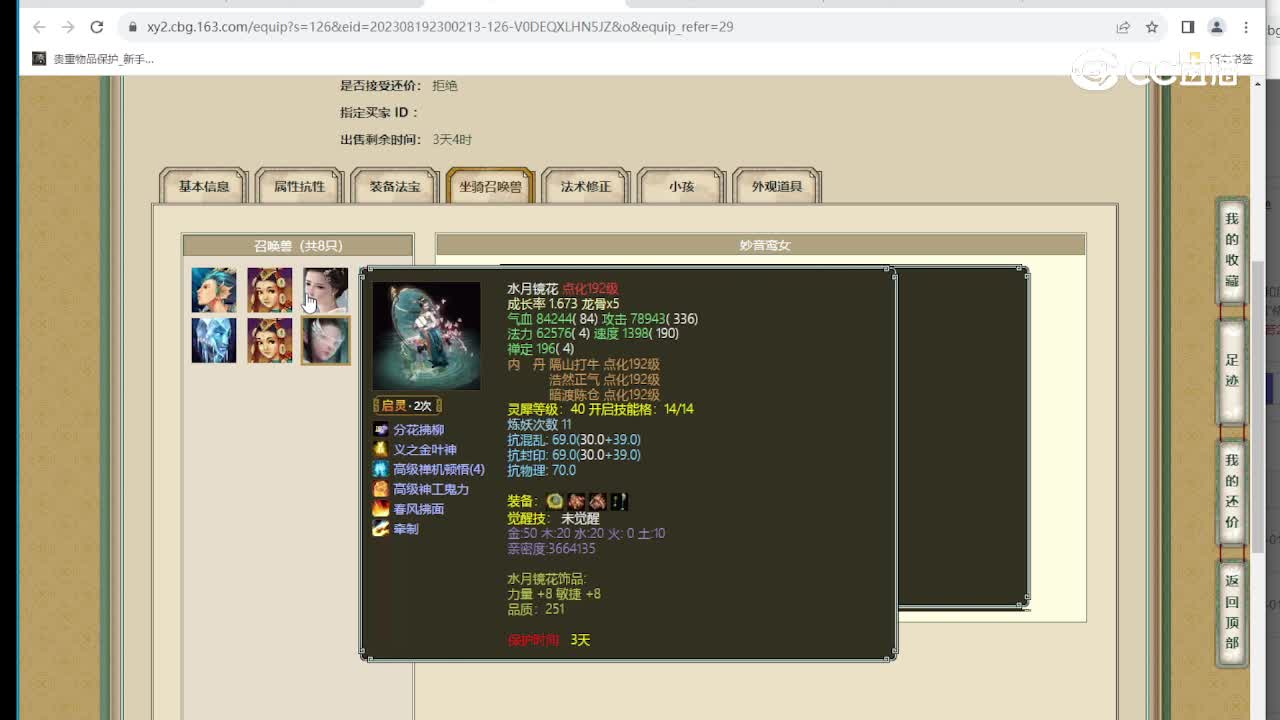Click the 高级神工鬼力 skill name
This screenshot has width=1280, height=720.
[430, 489]
